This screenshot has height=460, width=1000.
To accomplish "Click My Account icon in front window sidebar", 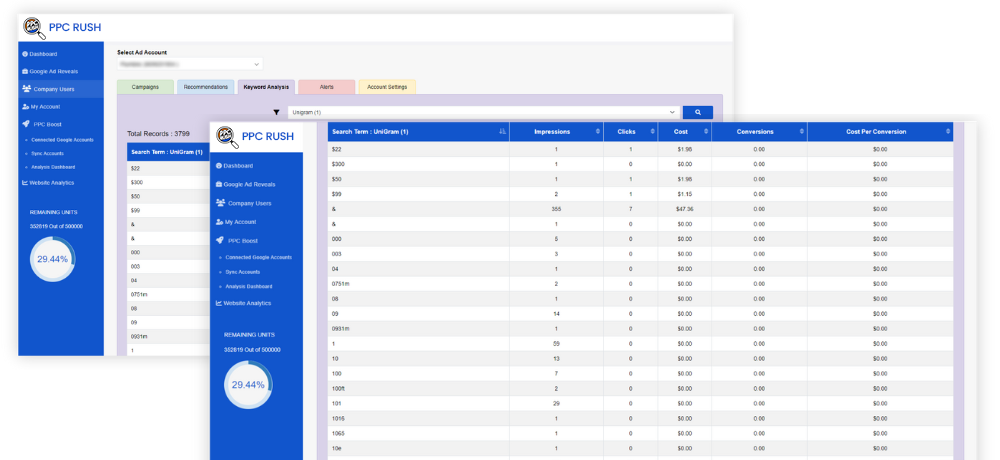I will point(219,222).
